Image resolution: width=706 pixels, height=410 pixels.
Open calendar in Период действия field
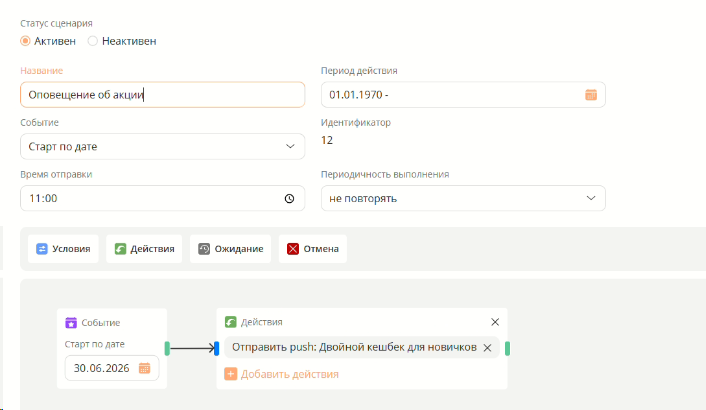click(x=591, y=95)
